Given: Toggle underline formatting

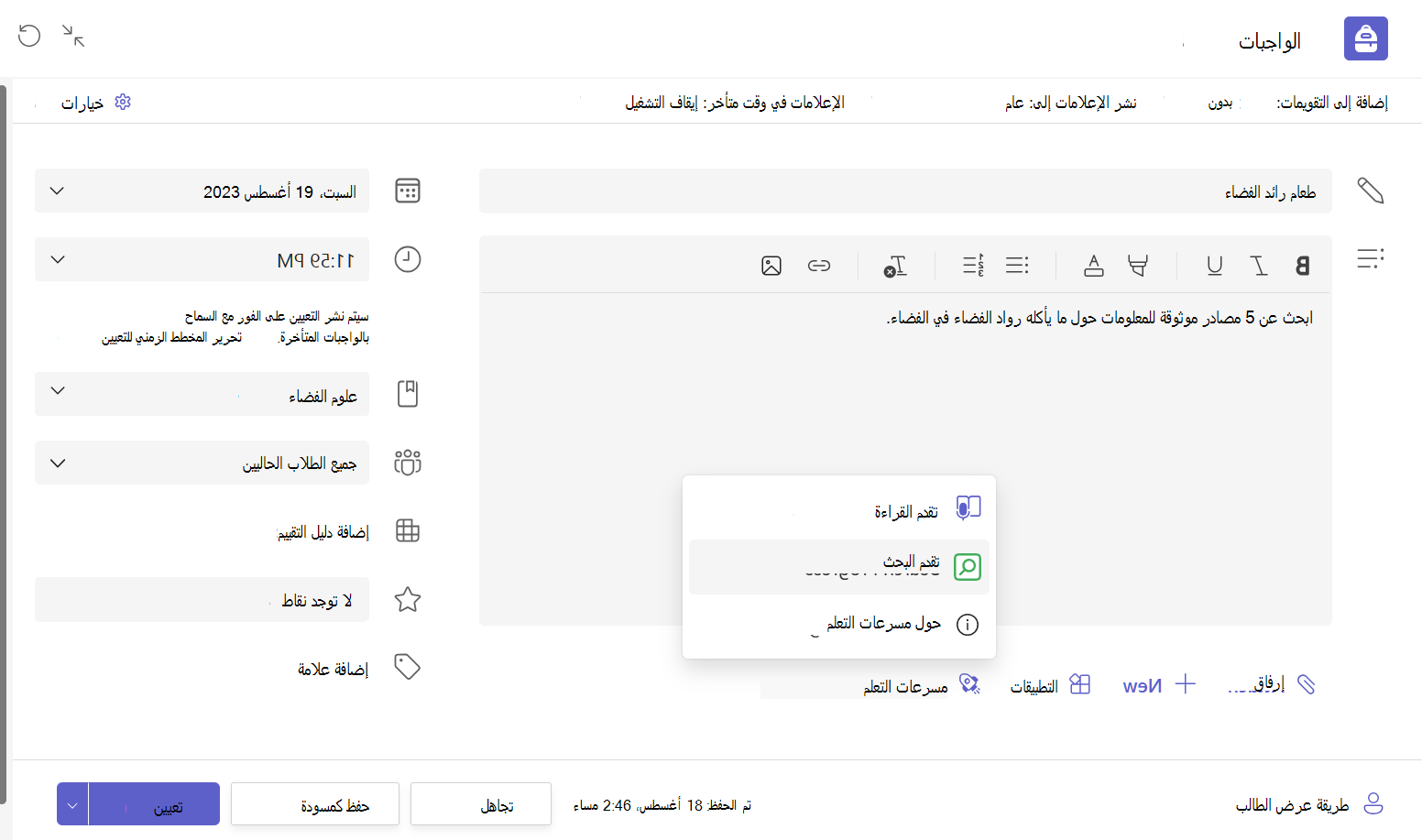Looking at the screenshot, I should [x=1215, y=266].
